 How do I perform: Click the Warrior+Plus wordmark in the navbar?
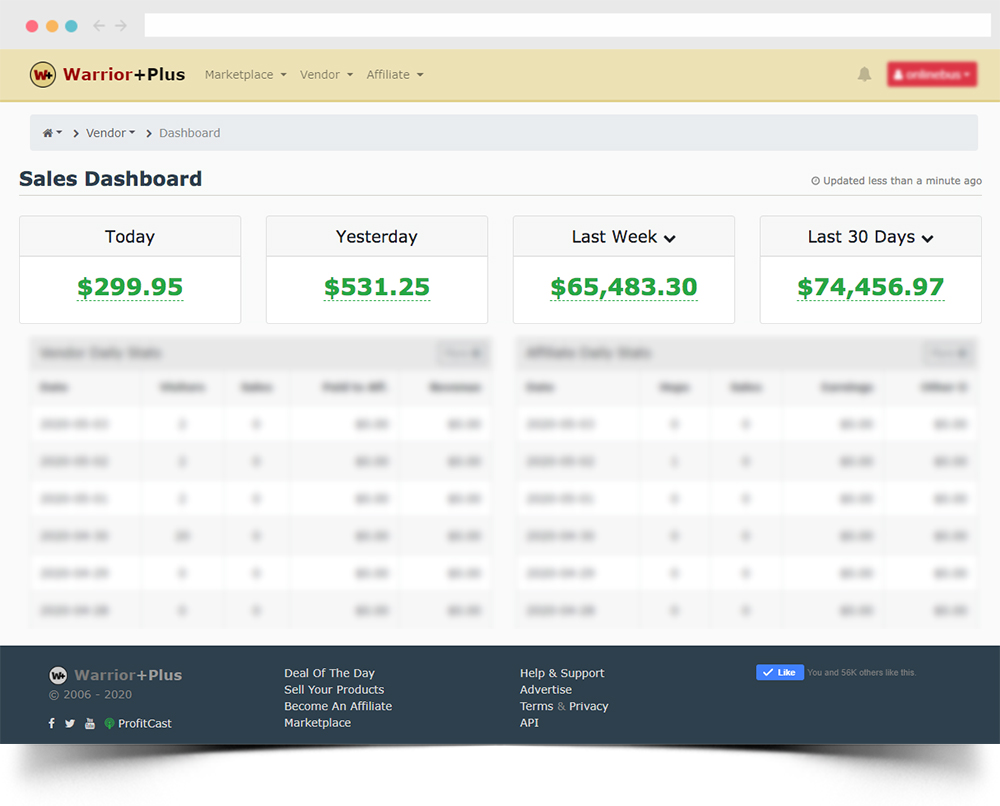pos(124,75)
